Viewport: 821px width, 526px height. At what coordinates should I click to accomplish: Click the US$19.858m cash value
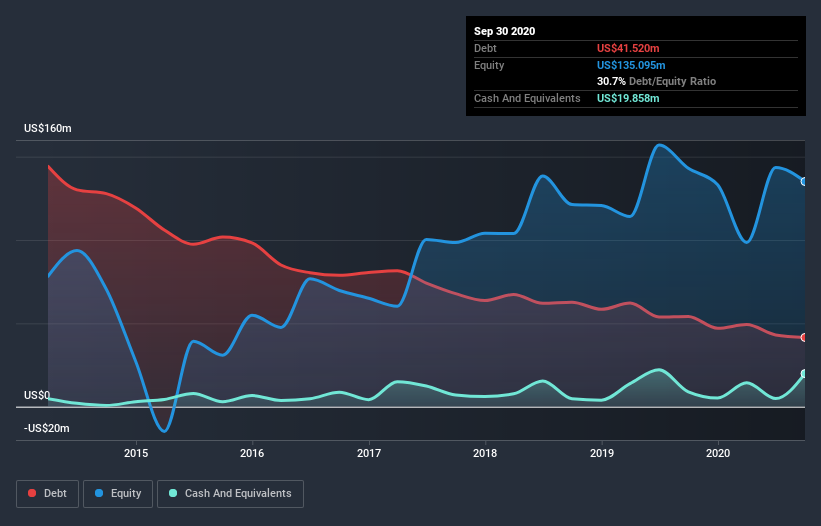pyautogui.click(x=628, y=98)
